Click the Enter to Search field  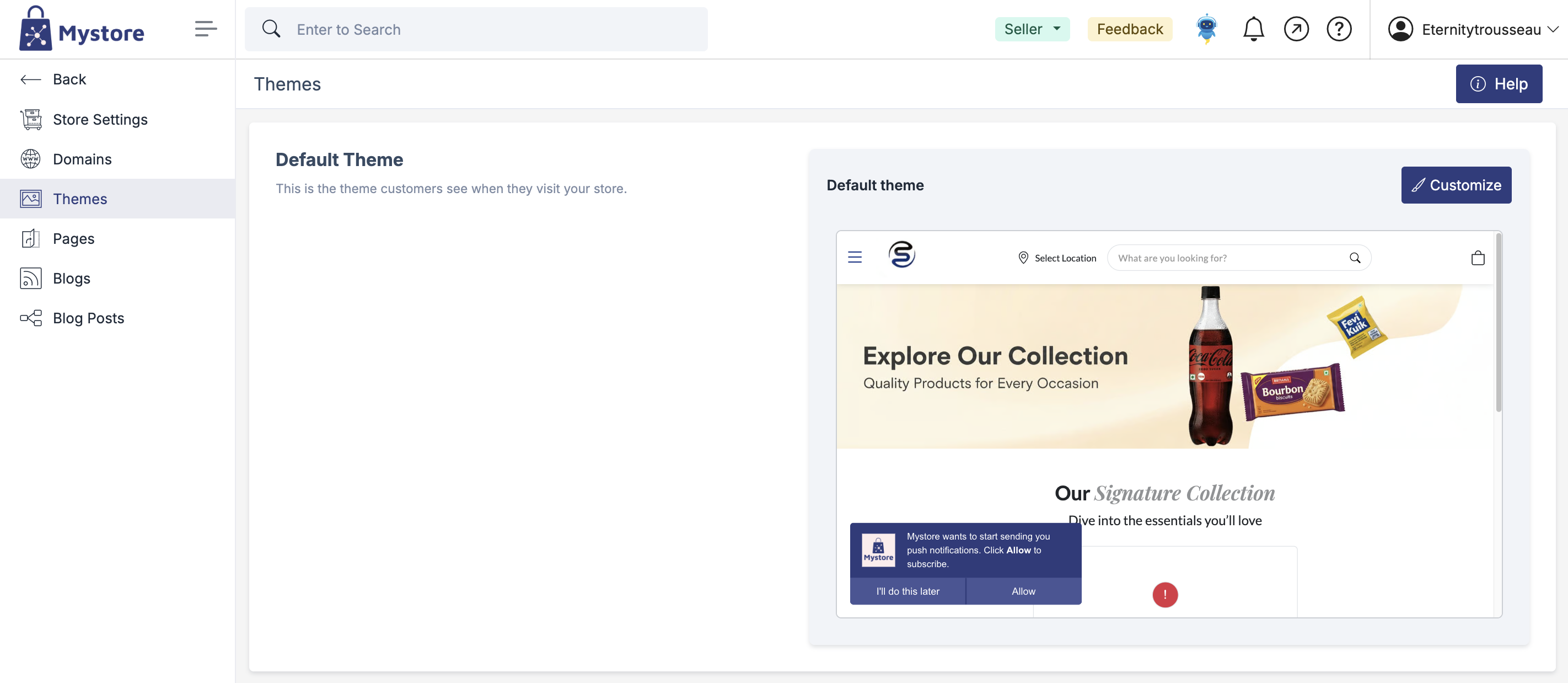[476, 29]
